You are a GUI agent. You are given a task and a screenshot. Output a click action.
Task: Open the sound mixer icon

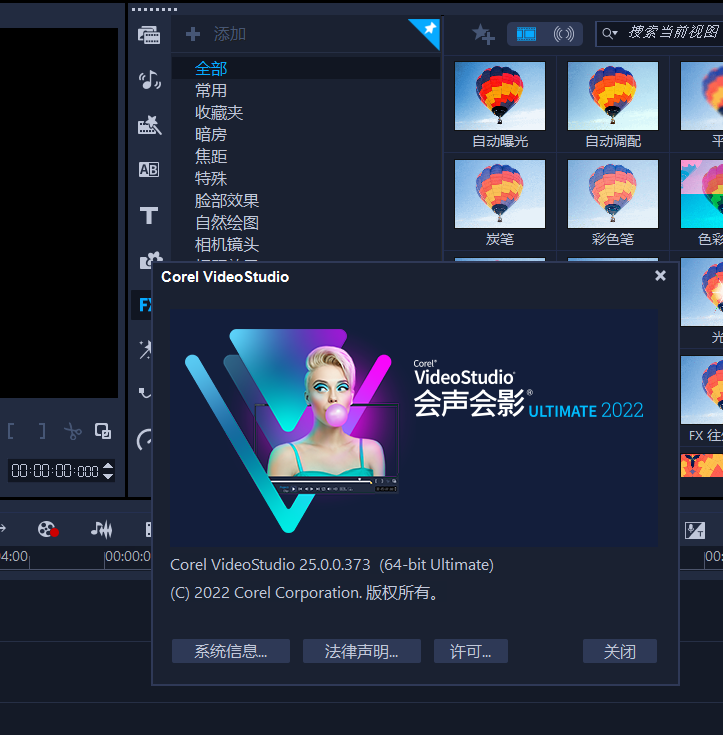click(102, 529)
